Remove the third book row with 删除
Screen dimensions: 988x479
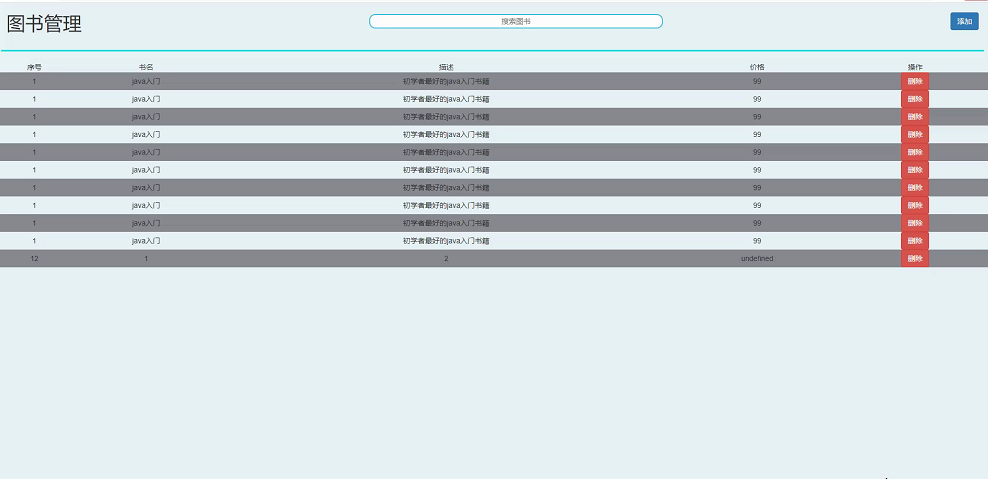(x=914, y=117)
